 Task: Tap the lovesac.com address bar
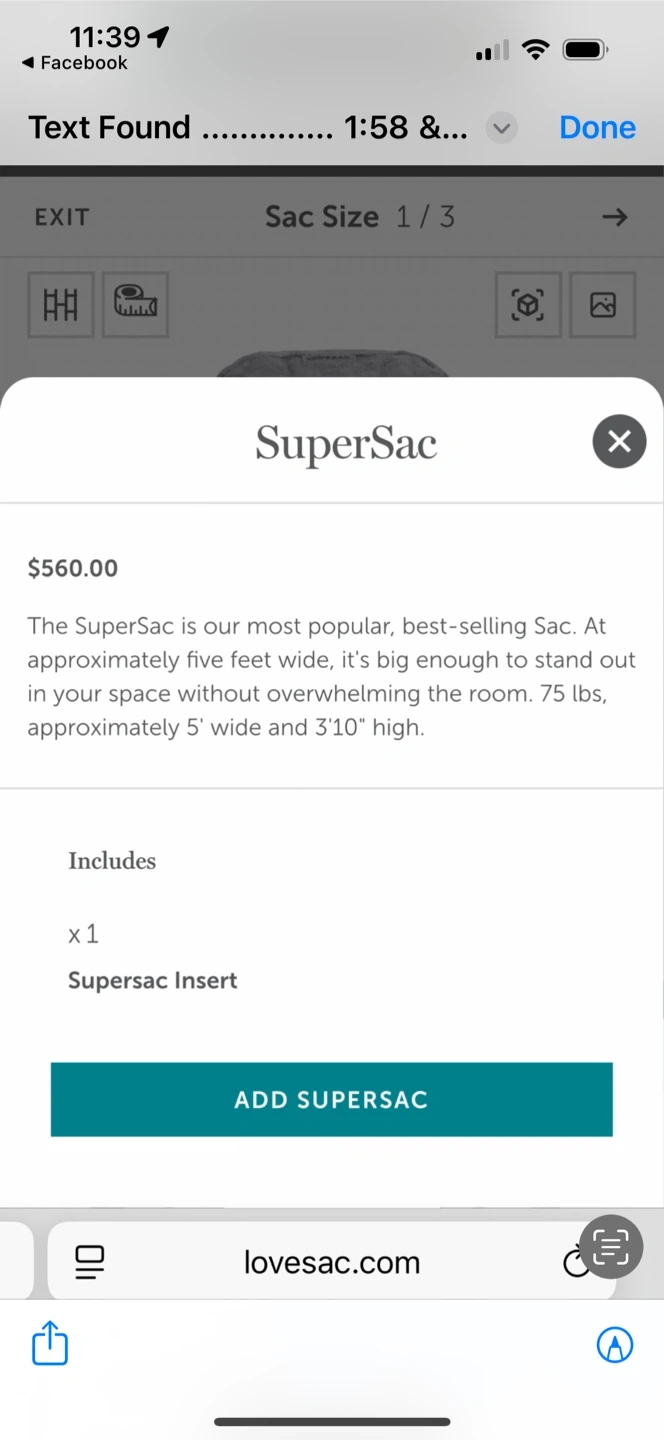click(x=331, y=1262)
